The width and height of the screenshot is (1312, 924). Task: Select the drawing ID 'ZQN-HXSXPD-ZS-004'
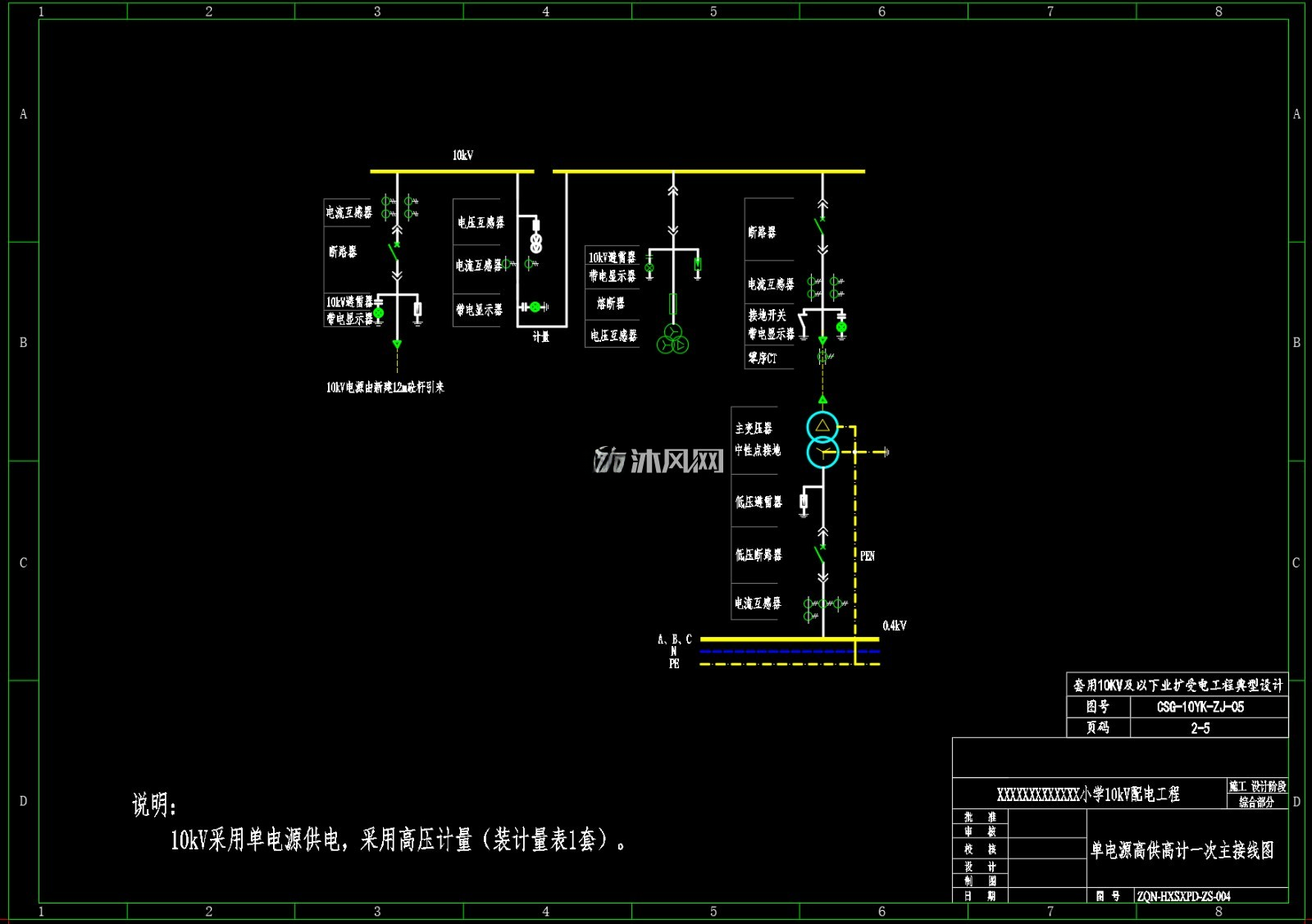[x=1183, y=897]
